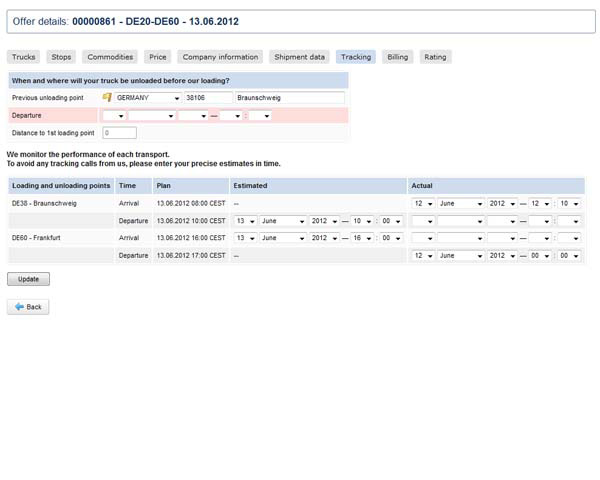The height and width of the screenshot is (480, 600).
Task: Switch to the Stops tab
Action: click(62, 57)
